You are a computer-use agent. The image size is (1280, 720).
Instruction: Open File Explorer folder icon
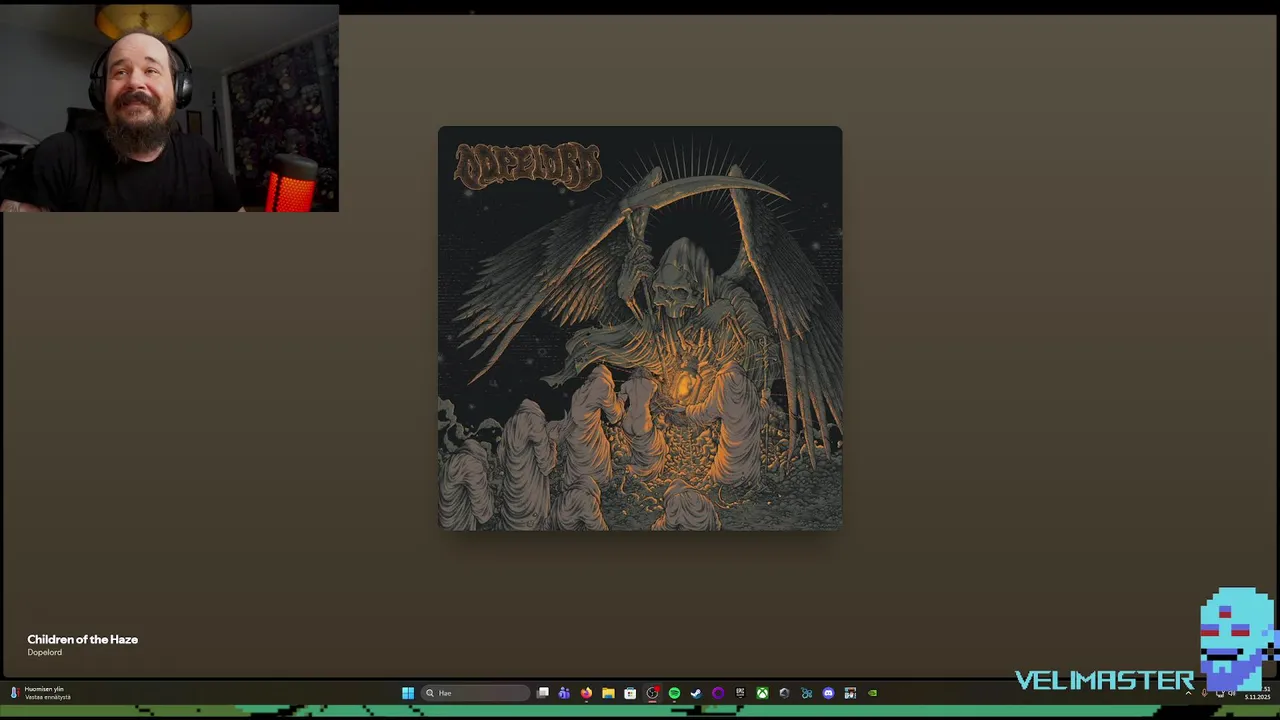pyautogui.click(x=608, y=693)
